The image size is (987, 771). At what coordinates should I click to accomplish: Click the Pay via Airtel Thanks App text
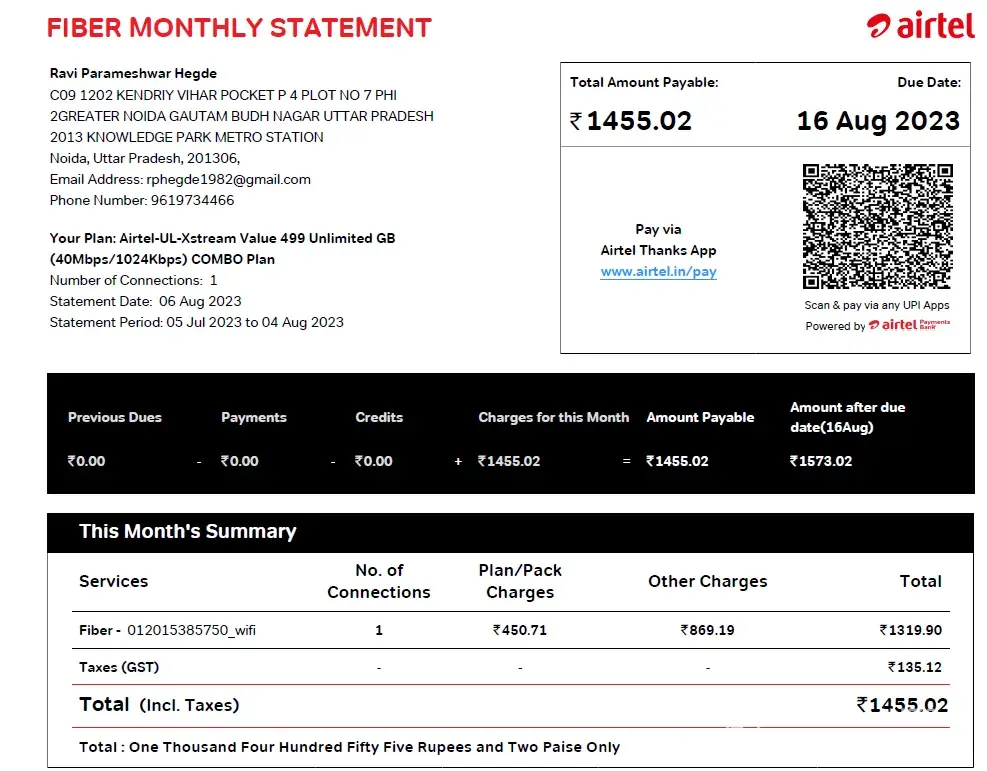pos(658,240)
